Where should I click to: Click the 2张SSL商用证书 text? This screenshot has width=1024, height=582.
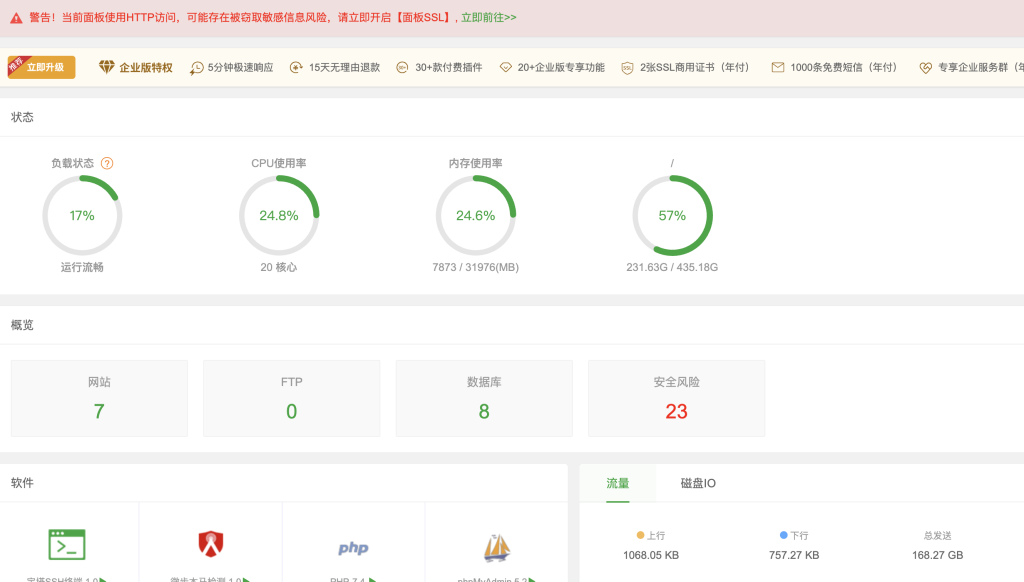(x=694, y=67)
